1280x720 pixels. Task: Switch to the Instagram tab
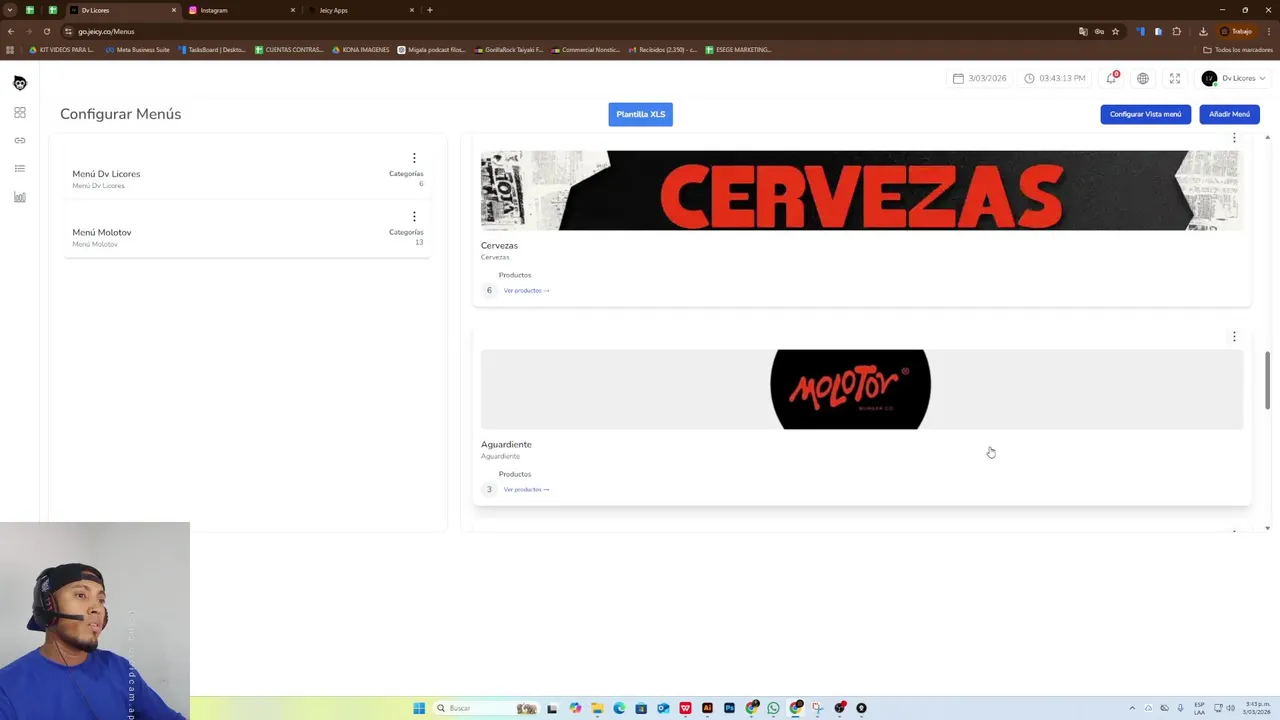240,10
